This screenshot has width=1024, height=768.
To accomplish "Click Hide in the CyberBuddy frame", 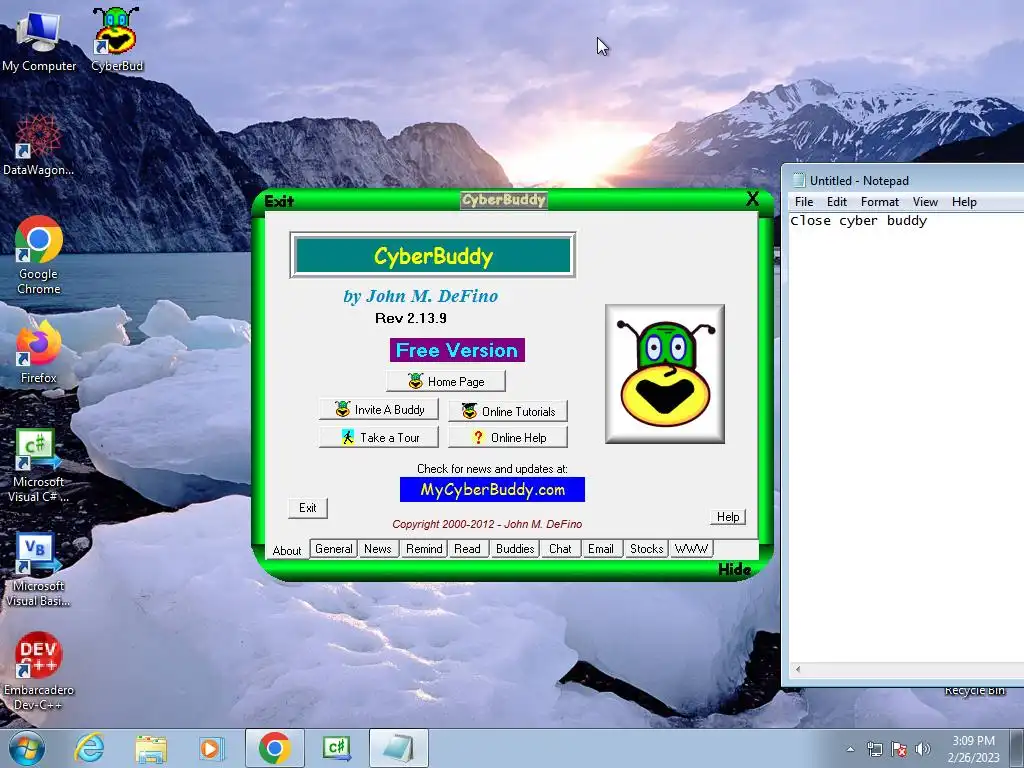I will pos(735,569).
